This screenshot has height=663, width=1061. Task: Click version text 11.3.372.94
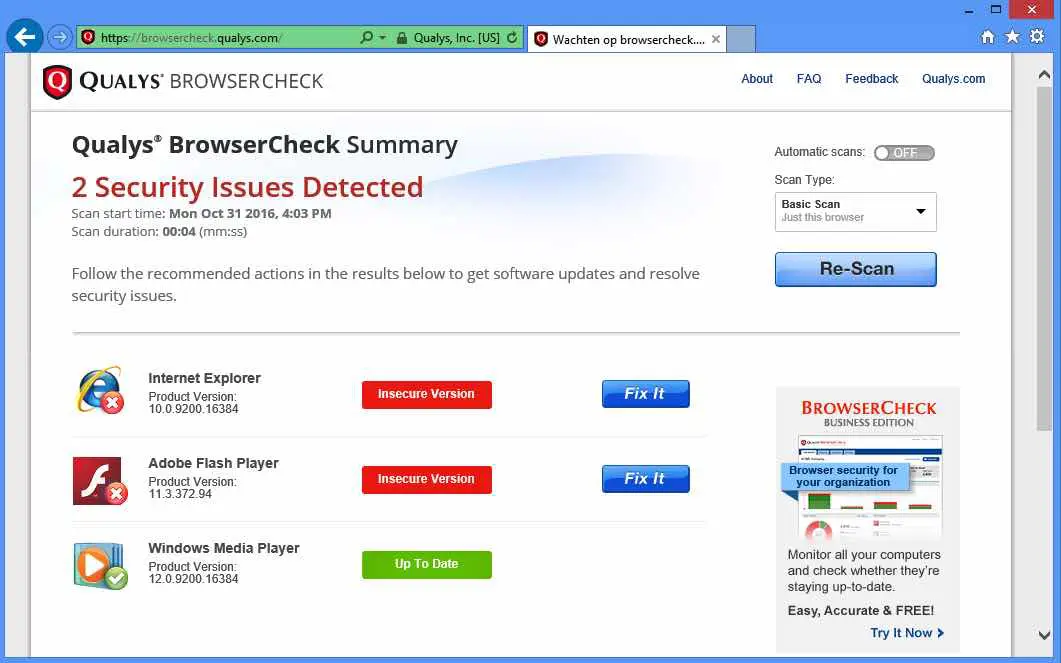[x=180, y=494]
